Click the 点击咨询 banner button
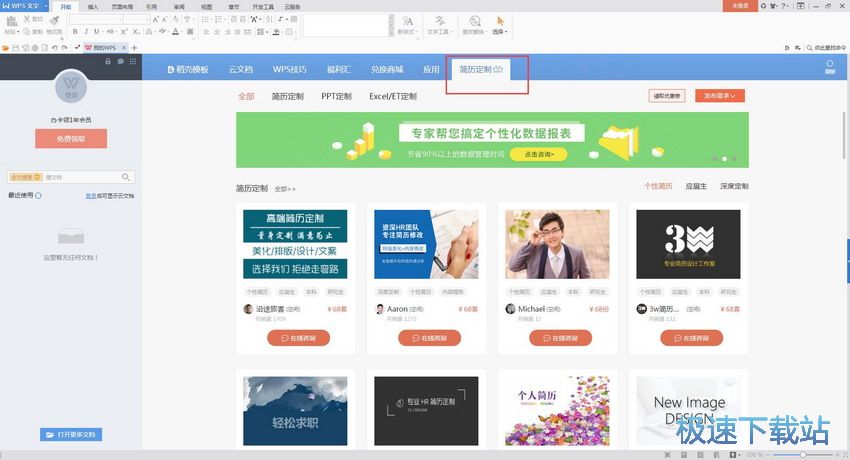Image resolution: width=850 pixels, height=460 pixels. pyautogui.click(x=539, y=155)
